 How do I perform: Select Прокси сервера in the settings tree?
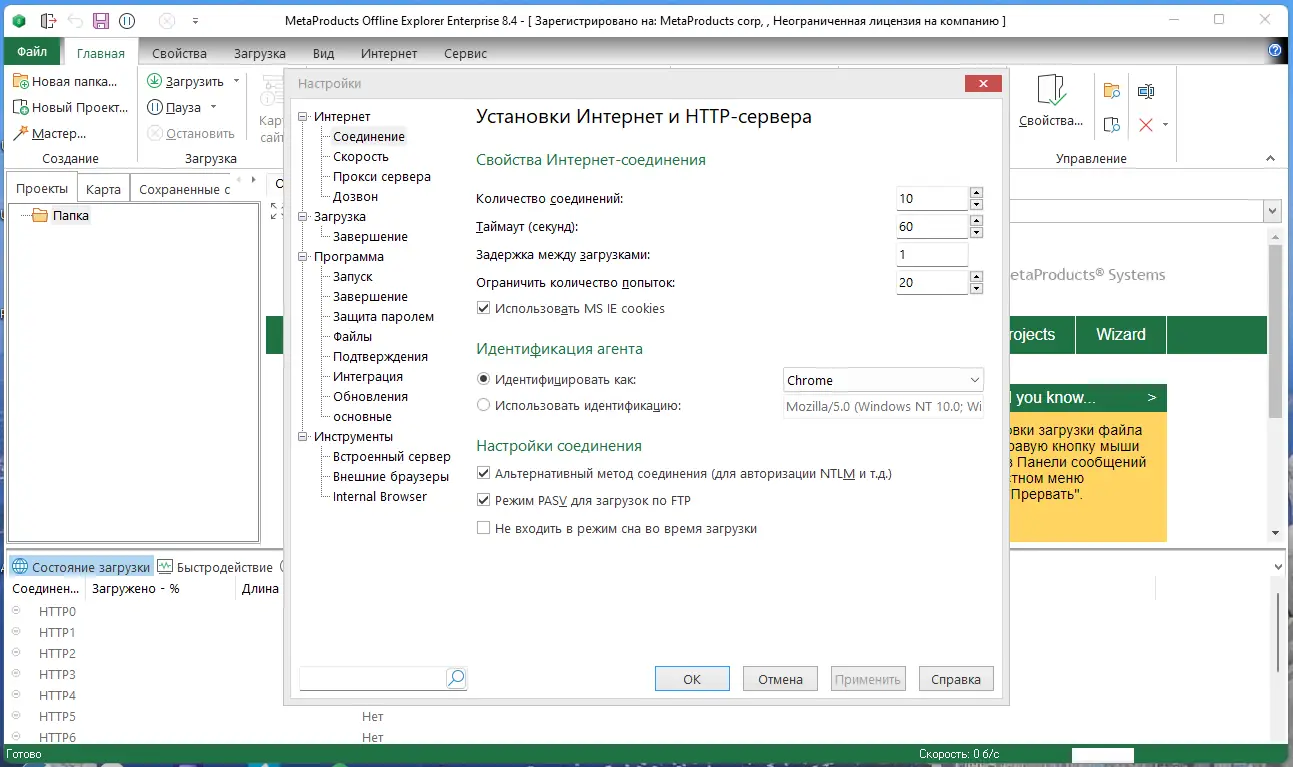(382, 177)
